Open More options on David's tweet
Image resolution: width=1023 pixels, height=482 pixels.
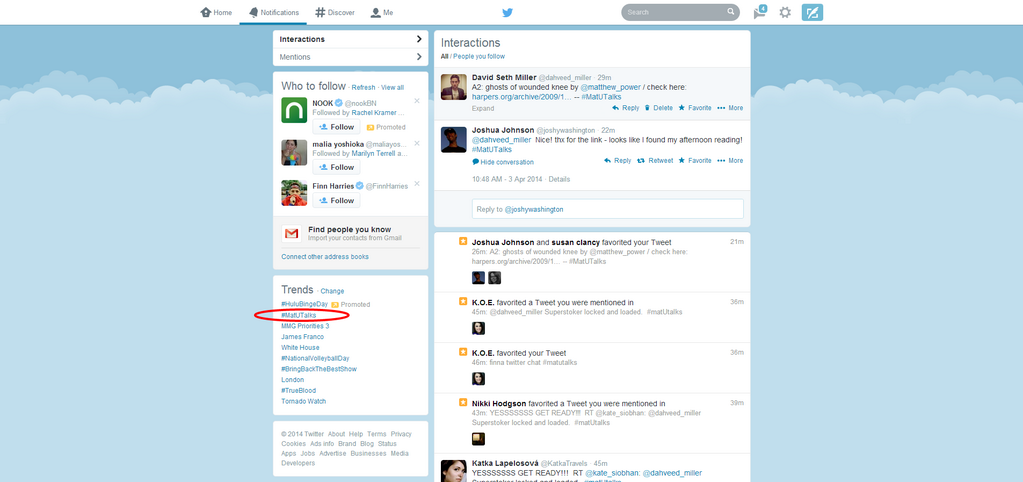(730, 108)
